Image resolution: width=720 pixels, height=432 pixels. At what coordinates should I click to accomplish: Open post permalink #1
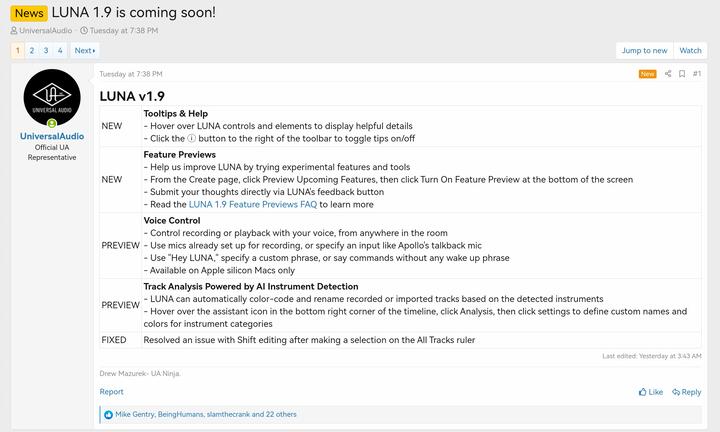coord(697,74)
